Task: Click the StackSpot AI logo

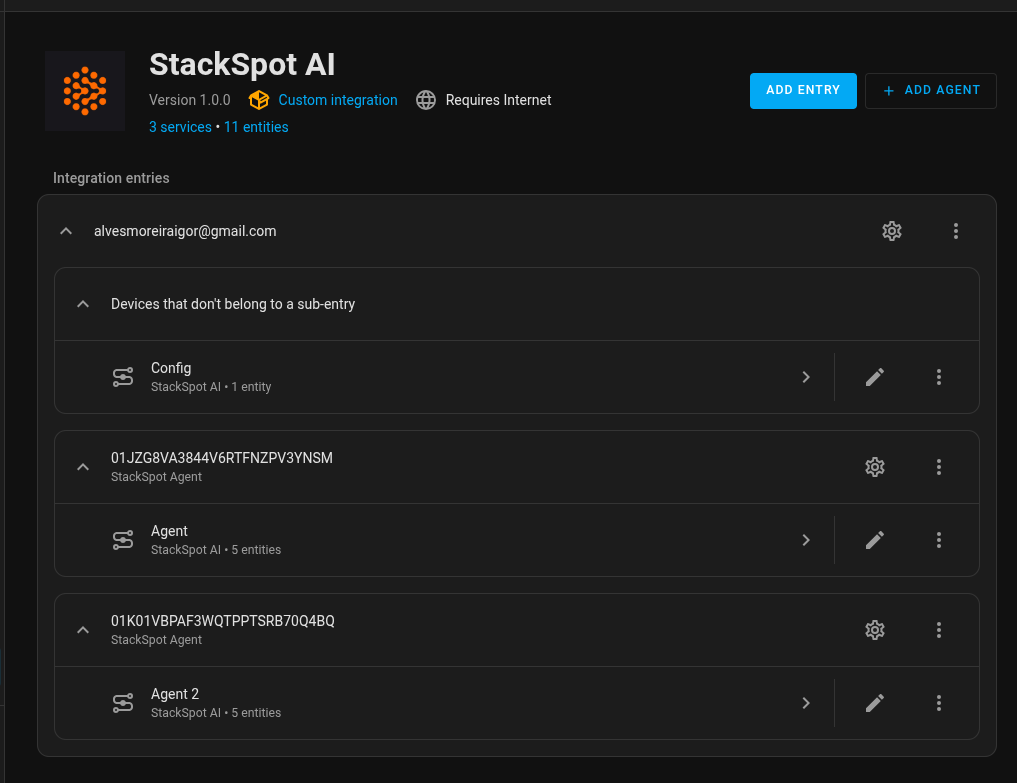Action: [85, 91]
